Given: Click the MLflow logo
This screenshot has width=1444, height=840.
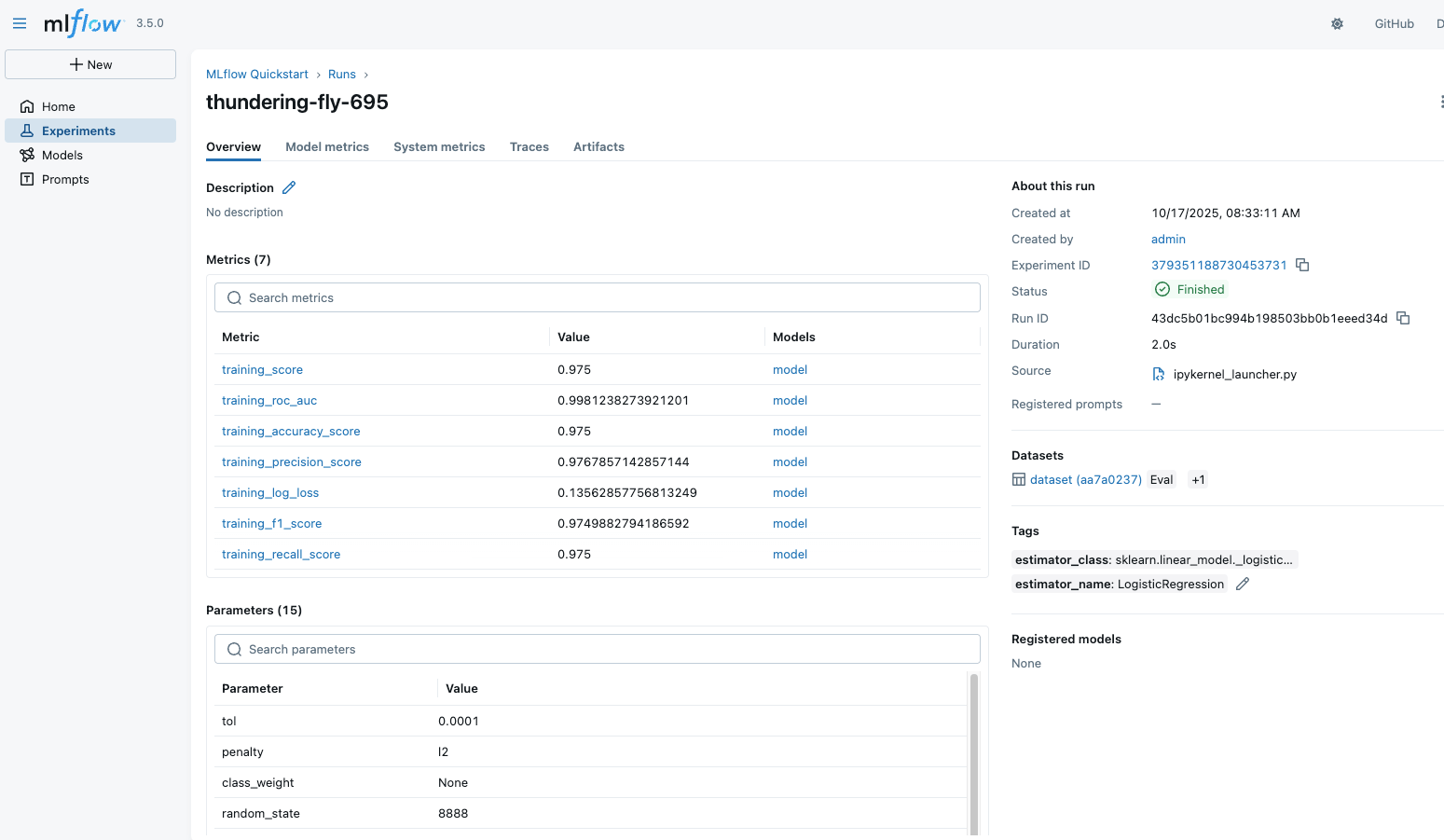Looking at the screenshot, I should click(83, 22).
